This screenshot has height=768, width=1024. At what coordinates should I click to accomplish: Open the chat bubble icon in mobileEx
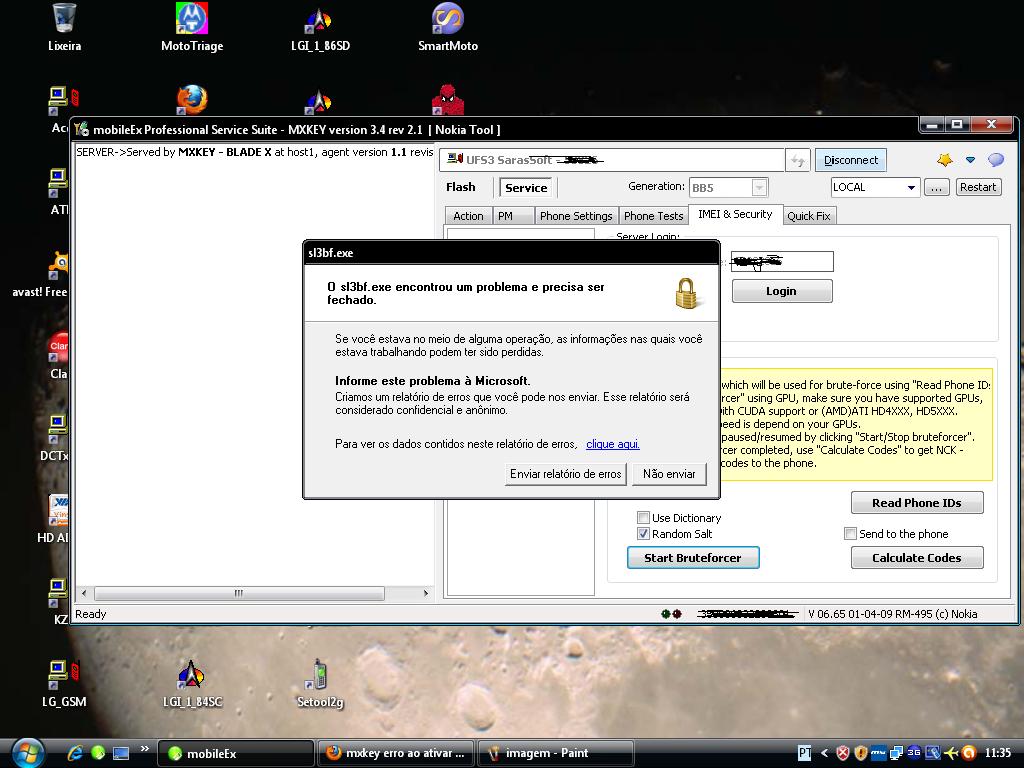[x=996, y=160]
